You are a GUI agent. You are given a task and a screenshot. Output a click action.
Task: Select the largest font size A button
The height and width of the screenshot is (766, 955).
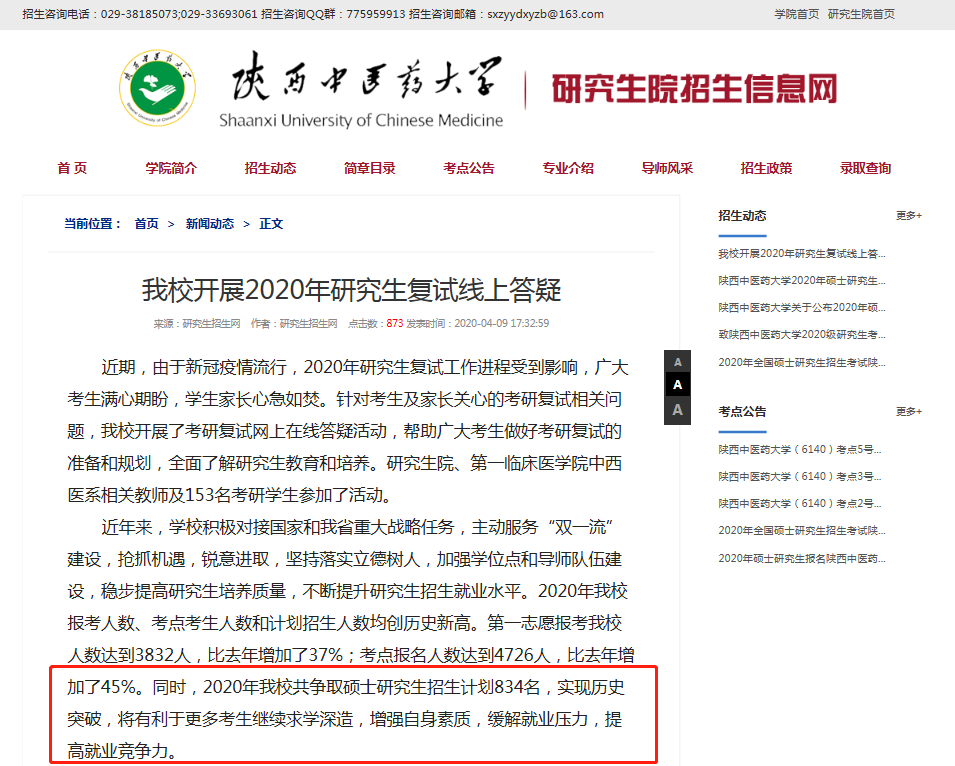(x=678, y=410)
